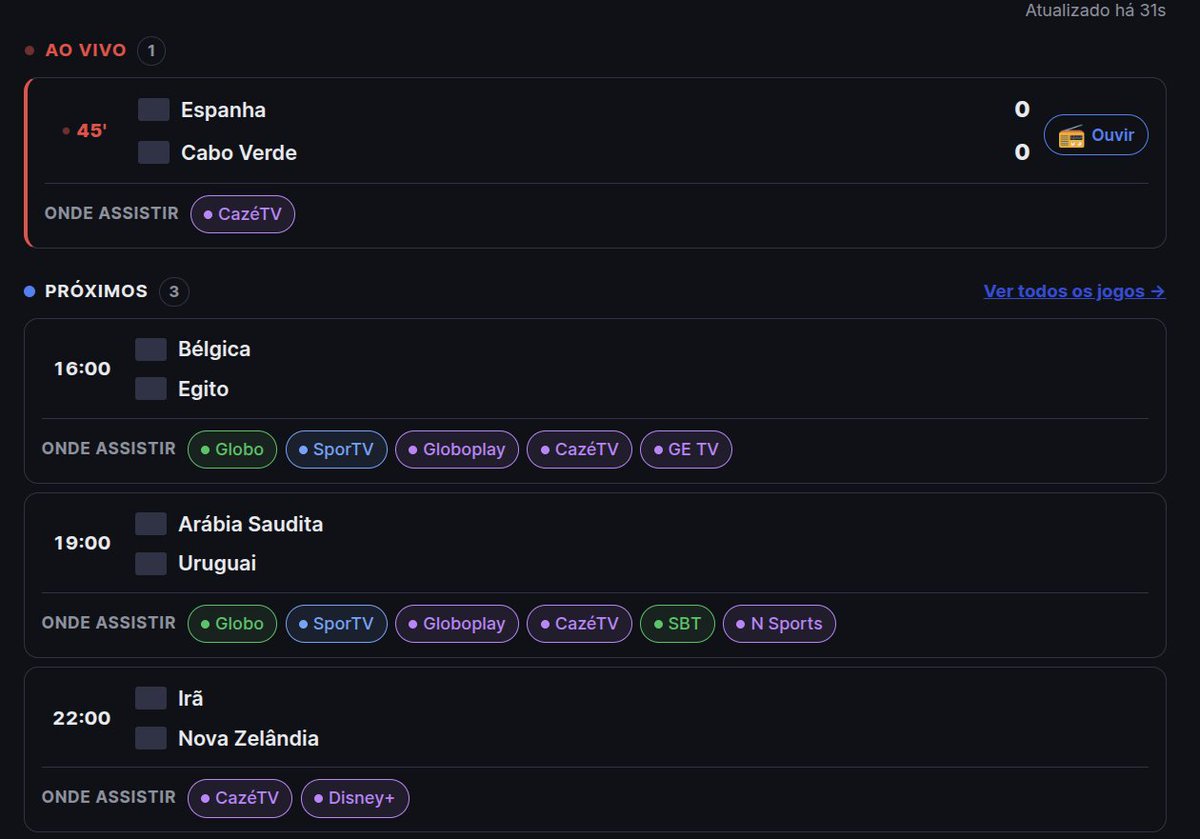1200x839 pixels.
Task: Select the GE TV channel chip
Action: (686, 450)
